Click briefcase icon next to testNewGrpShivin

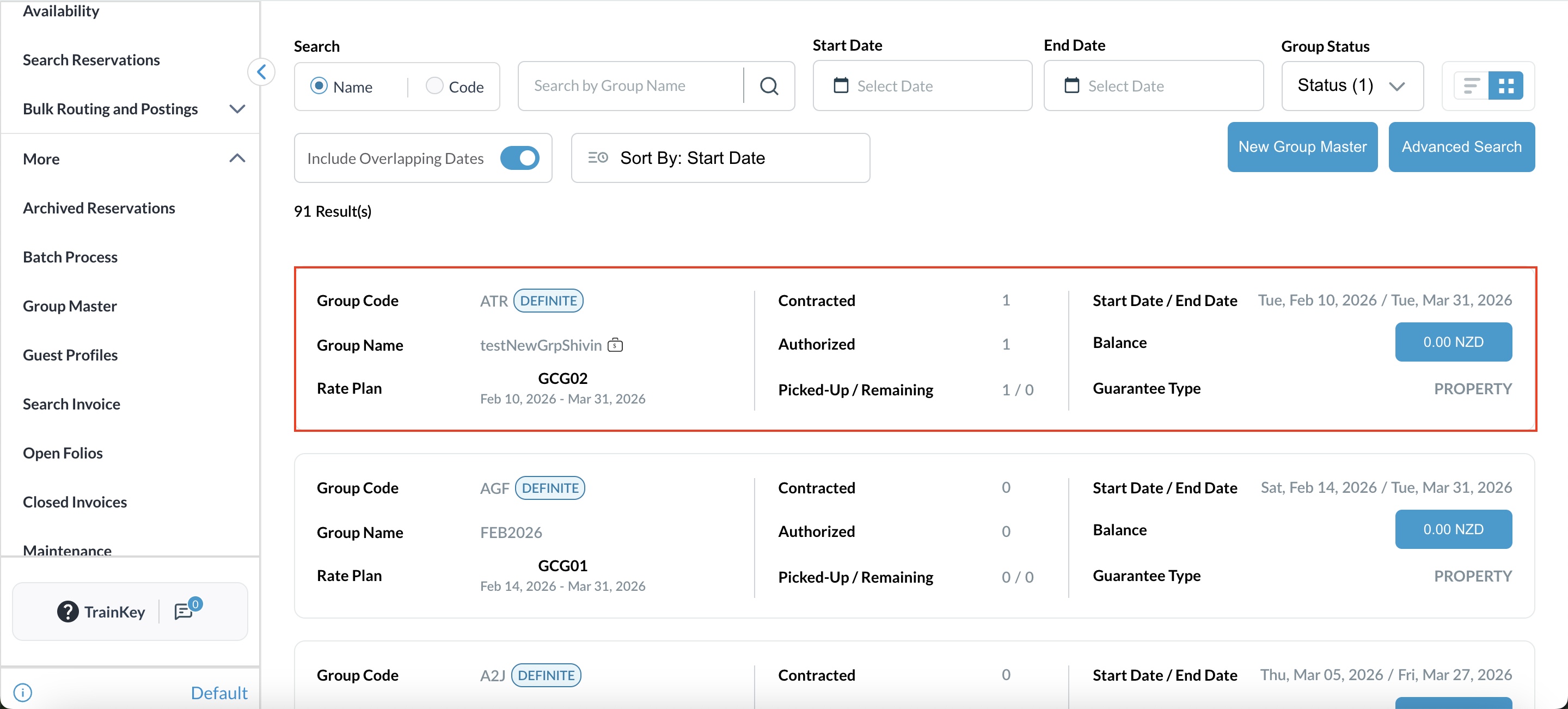coord(615,345)
